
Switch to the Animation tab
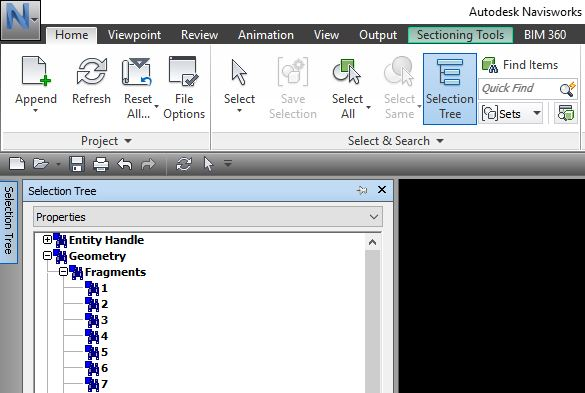[x=266, y=35]
